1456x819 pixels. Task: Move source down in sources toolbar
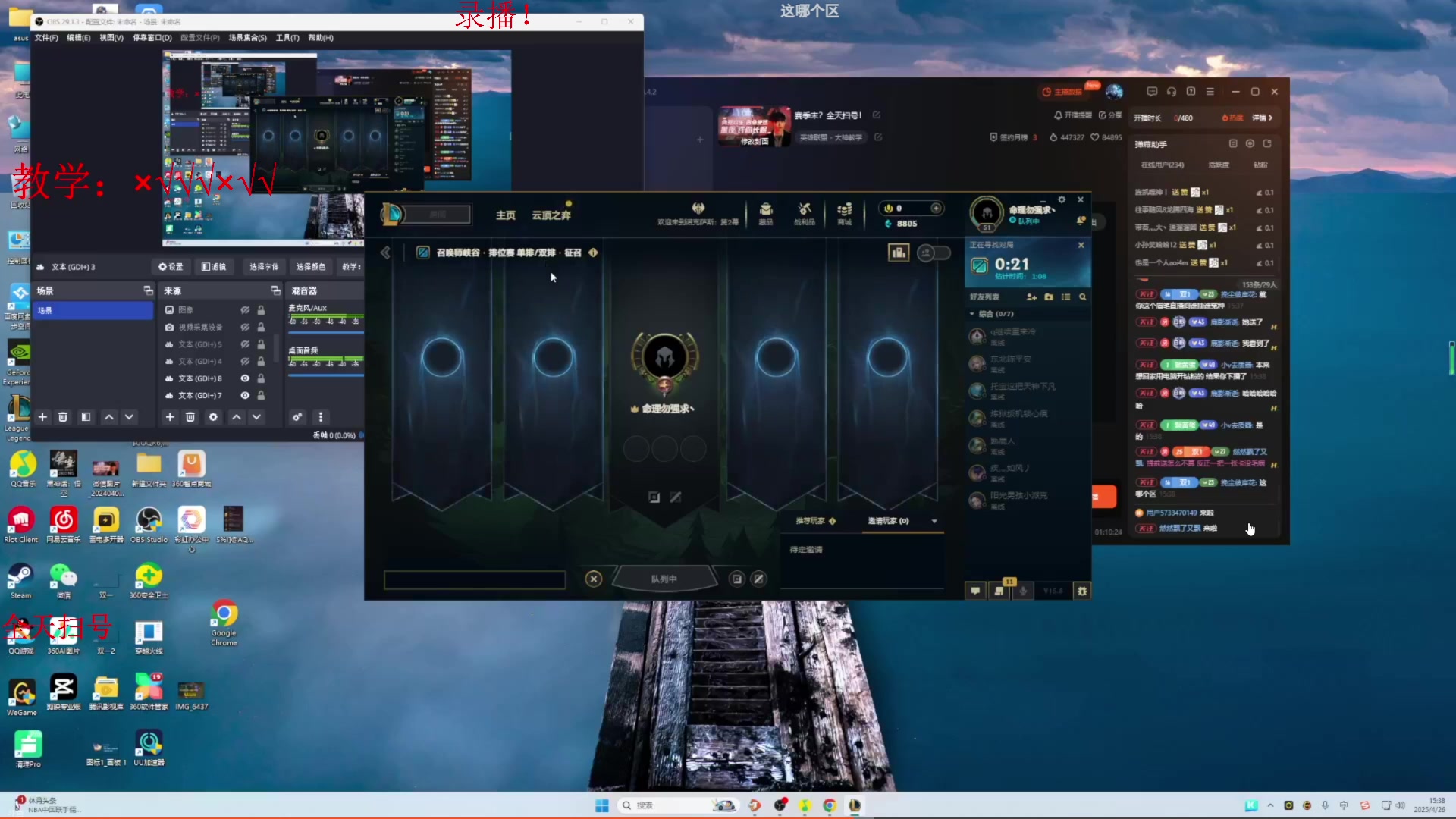[257, 417]
